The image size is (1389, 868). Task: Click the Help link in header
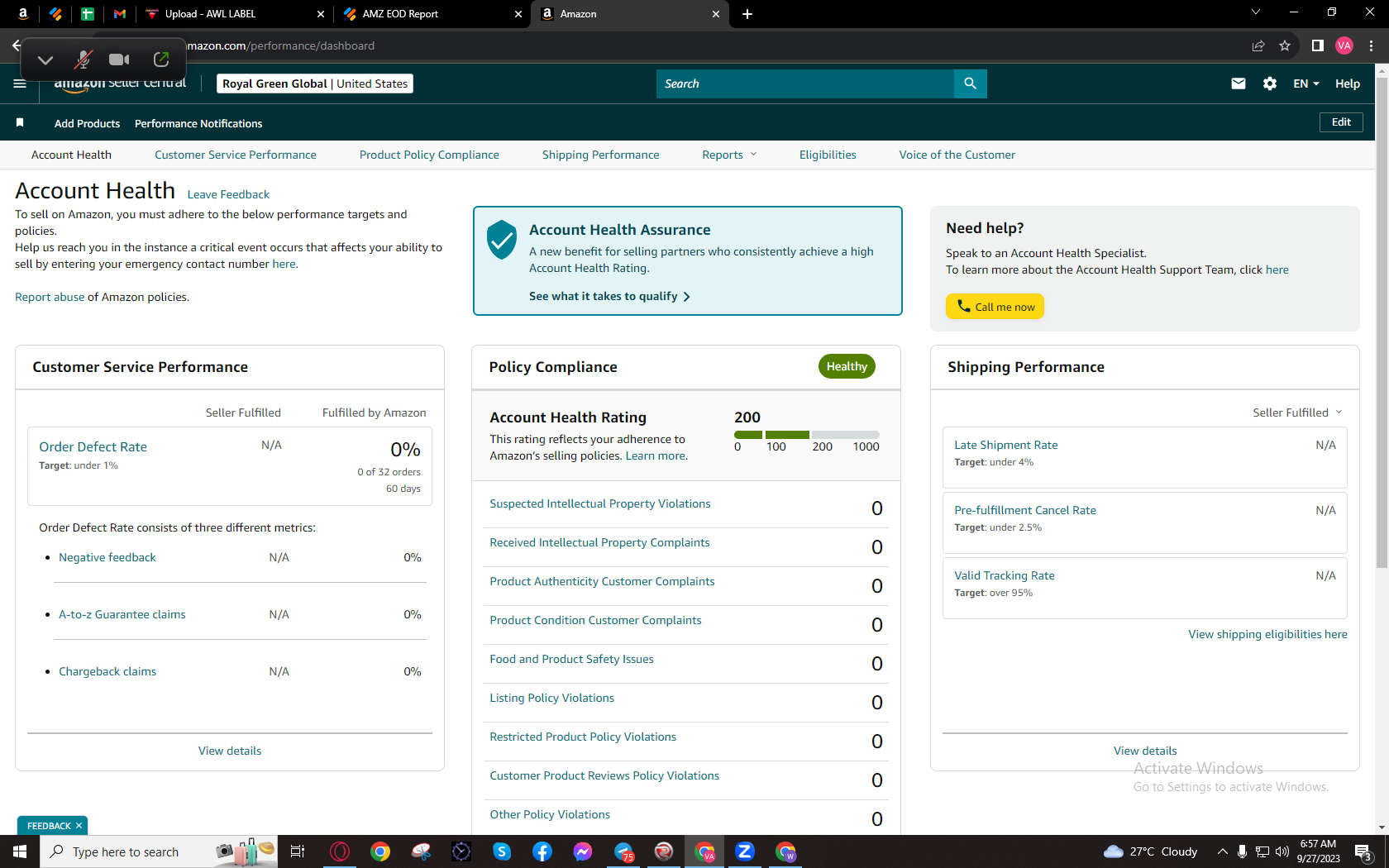[1348, 83]
